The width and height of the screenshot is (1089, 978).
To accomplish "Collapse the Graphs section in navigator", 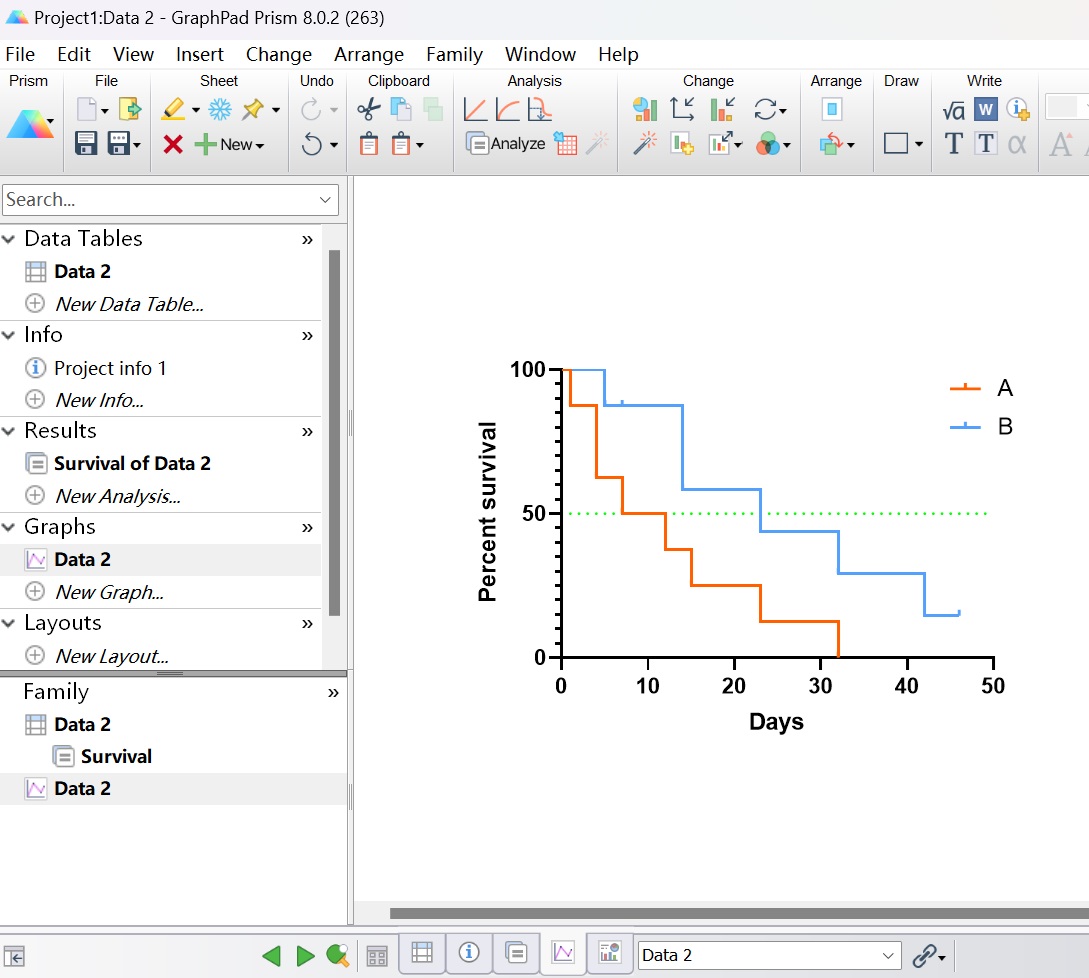I will (9, 527).
